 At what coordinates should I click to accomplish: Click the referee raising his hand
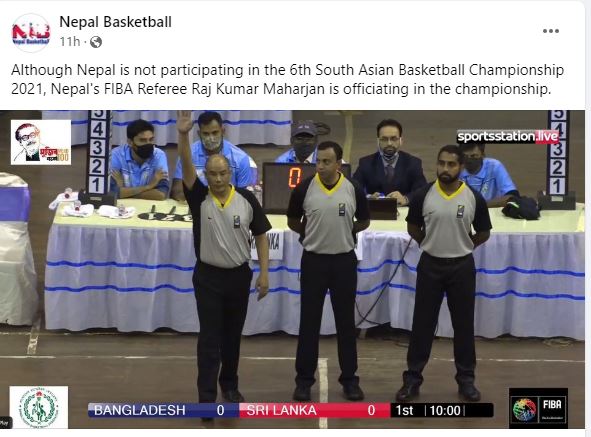[x=223, y=256]
